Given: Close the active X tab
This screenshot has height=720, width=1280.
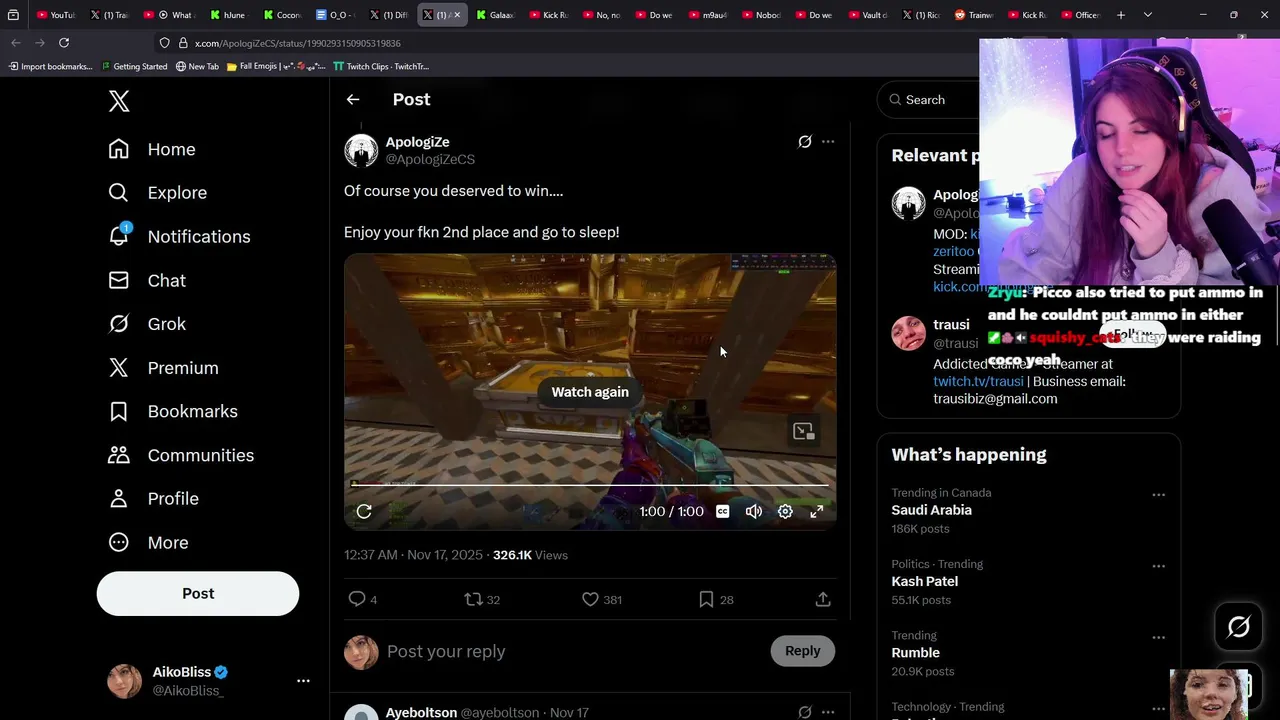Looking at the screenshot, I should click(457, 15).
